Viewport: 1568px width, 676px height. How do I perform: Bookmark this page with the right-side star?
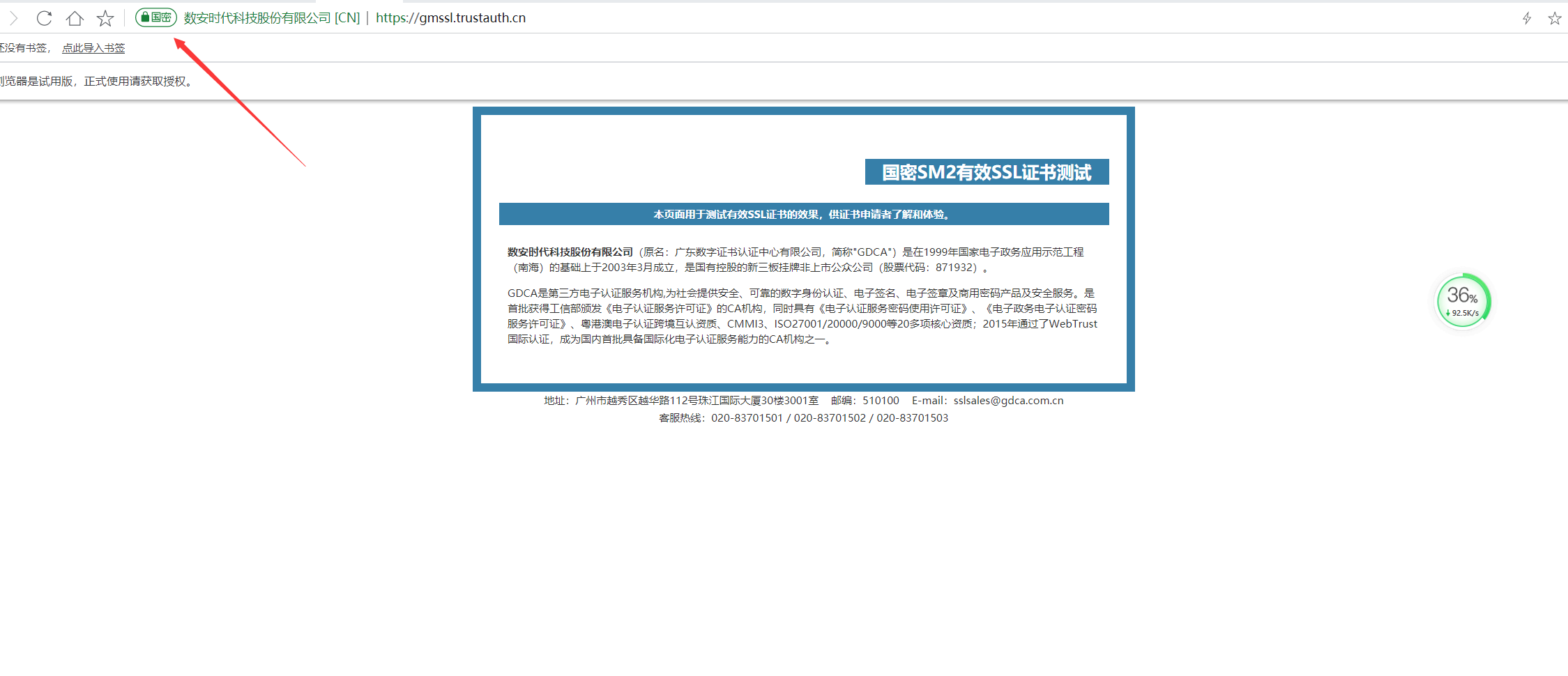coord(1555,18)
